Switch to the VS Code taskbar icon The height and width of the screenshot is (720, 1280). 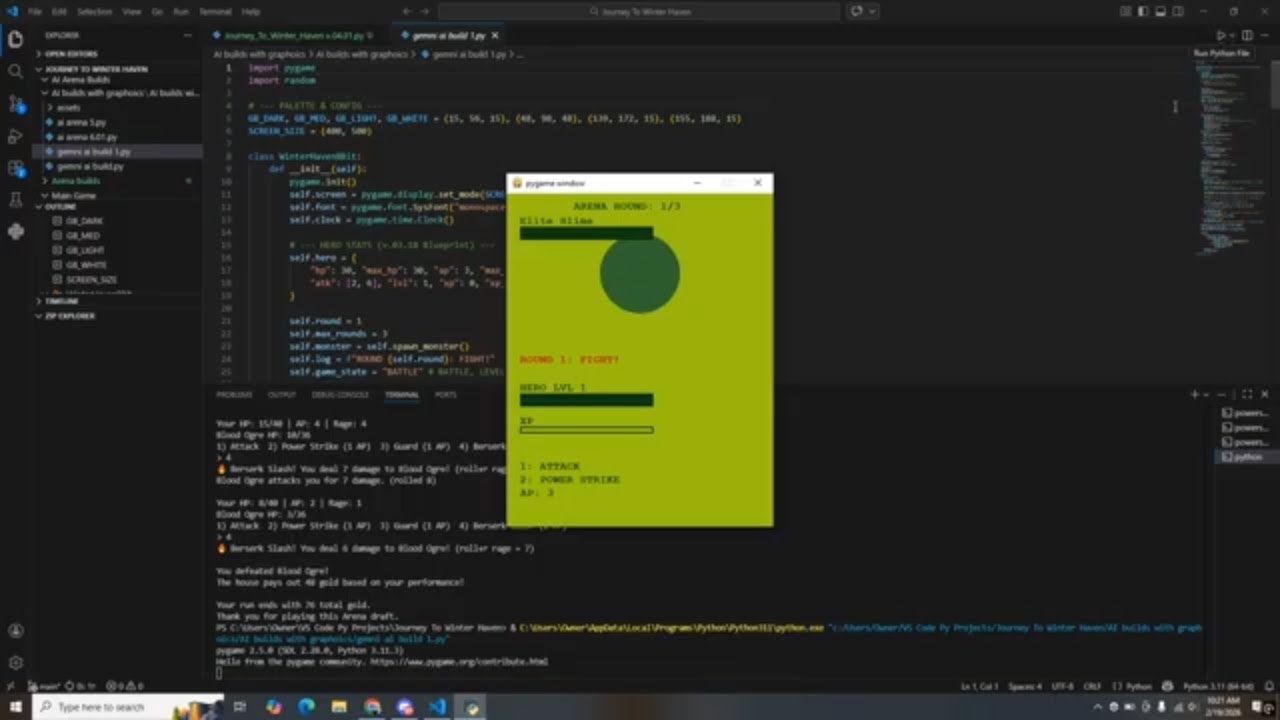(437, 707)
